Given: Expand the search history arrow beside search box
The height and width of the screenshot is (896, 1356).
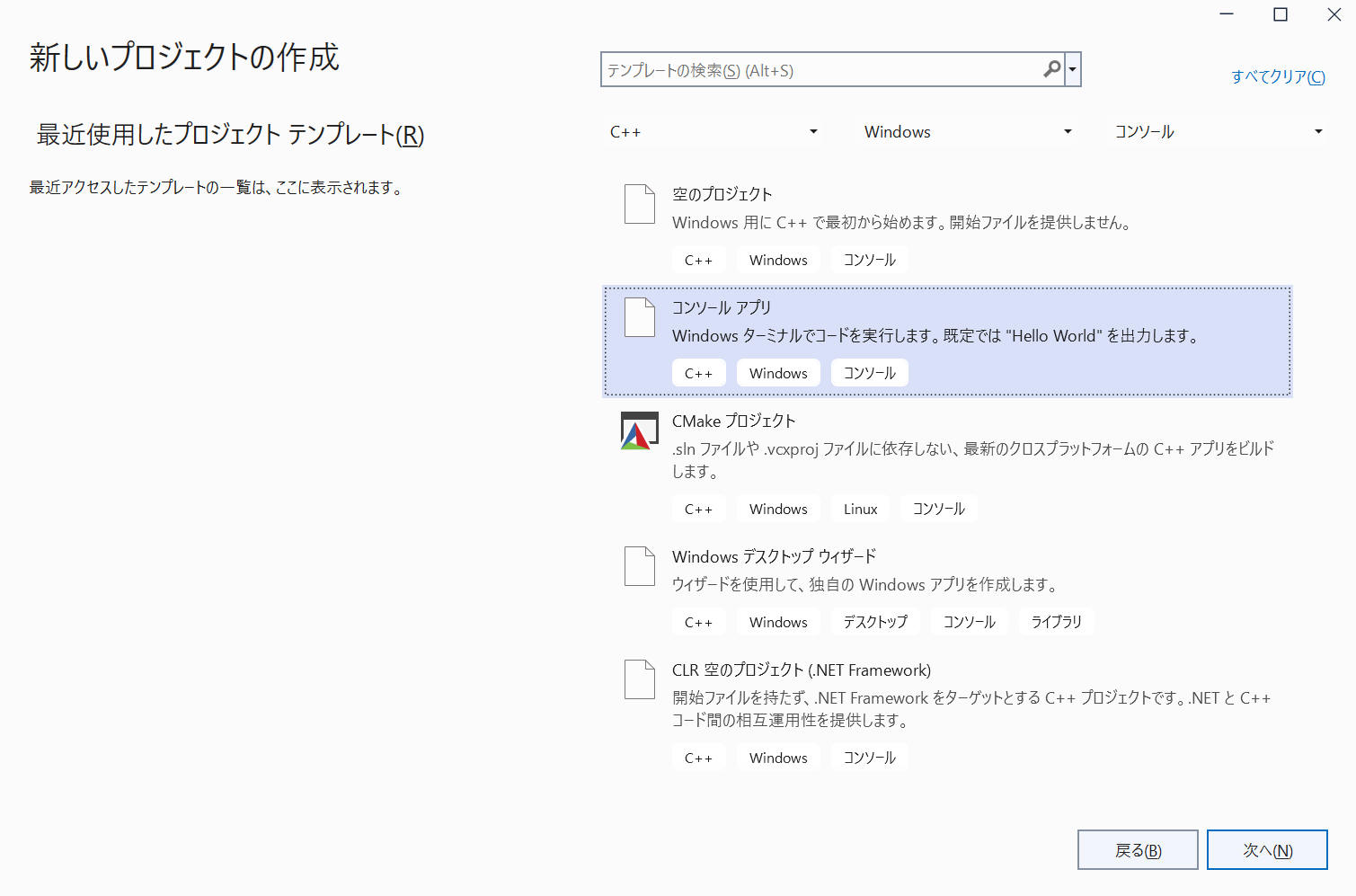Looking at the screenshot, I should coord(1072,69).
